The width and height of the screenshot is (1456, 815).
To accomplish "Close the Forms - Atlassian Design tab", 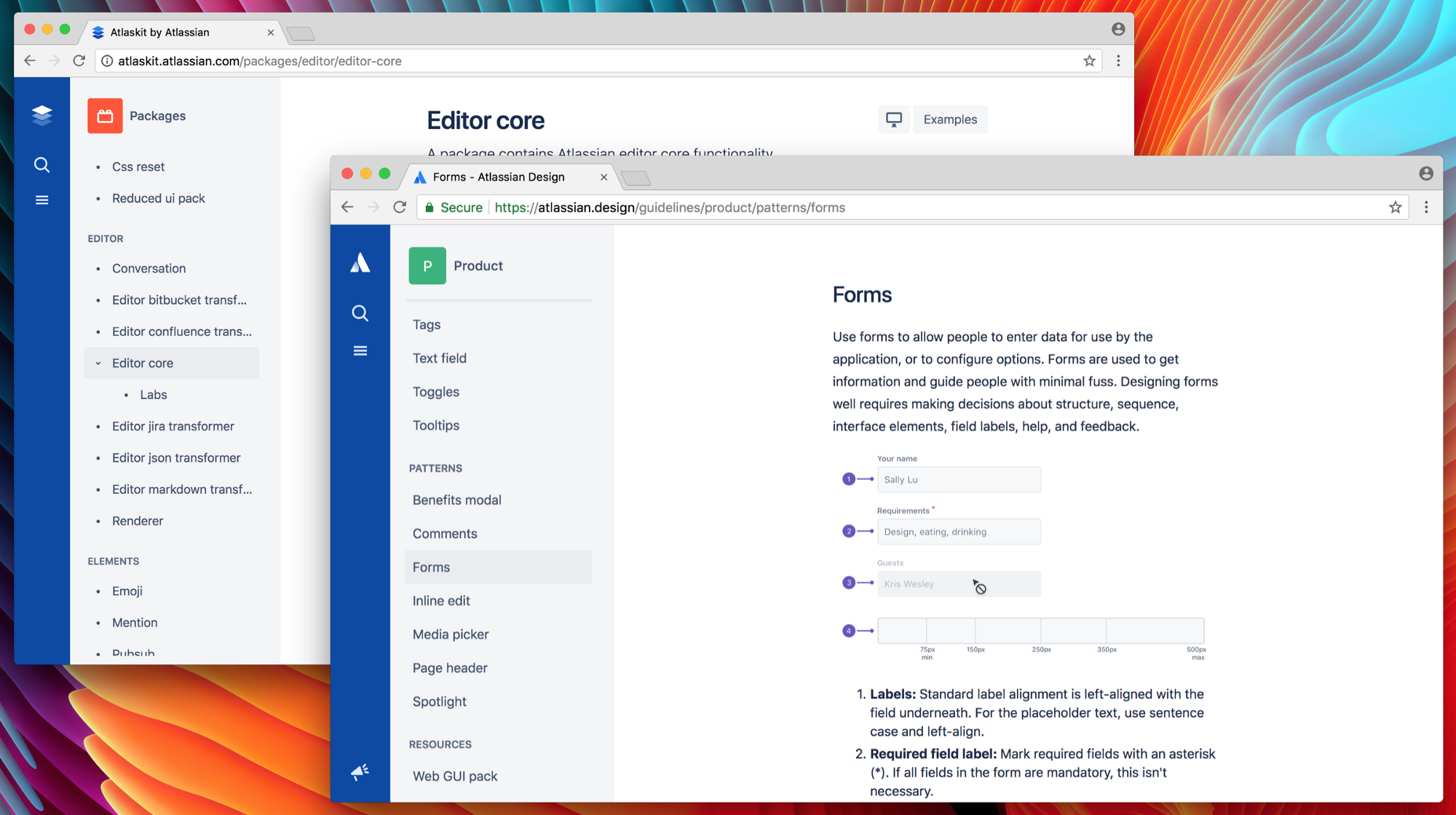I will [x=604, y=177].
